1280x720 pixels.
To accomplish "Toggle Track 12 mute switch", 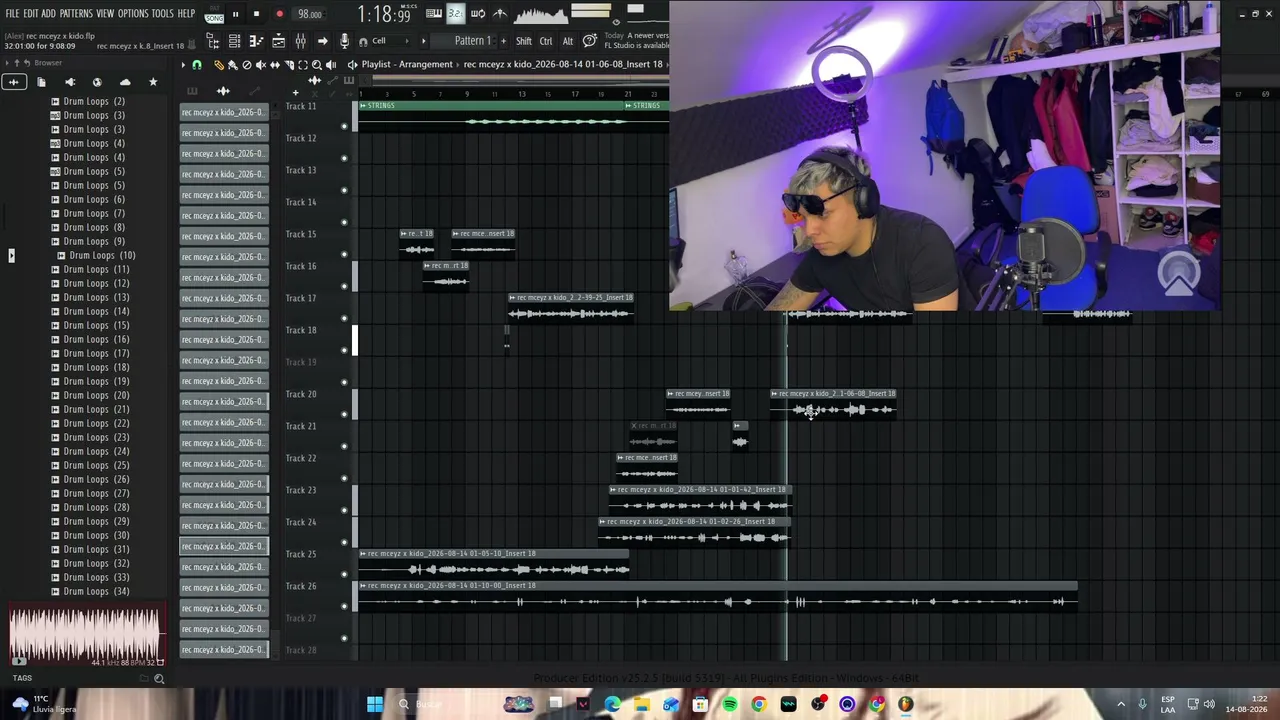I will point(344,158).
